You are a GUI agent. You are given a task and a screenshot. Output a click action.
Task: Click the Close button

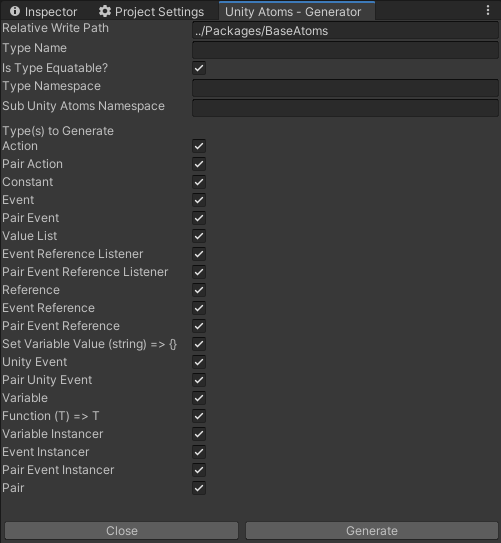(x=122, y=531)
